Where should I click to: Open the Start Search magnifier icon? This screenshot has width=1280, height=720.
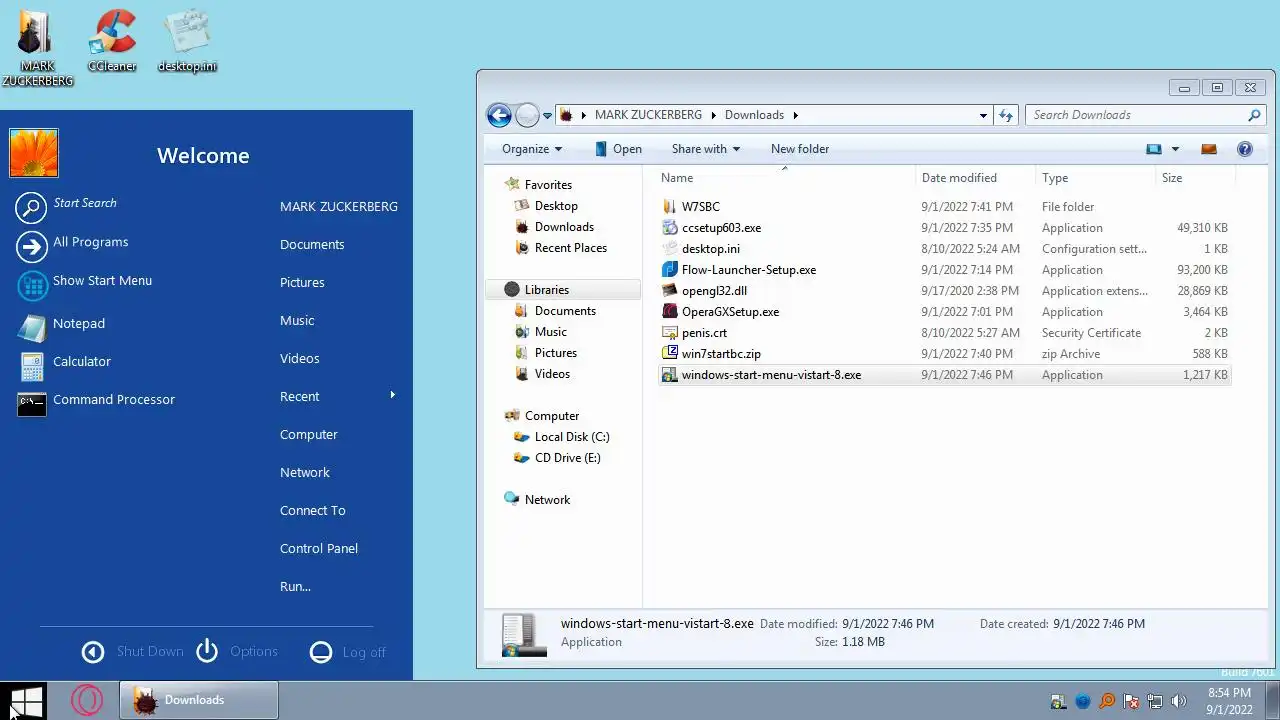[31, 207]
